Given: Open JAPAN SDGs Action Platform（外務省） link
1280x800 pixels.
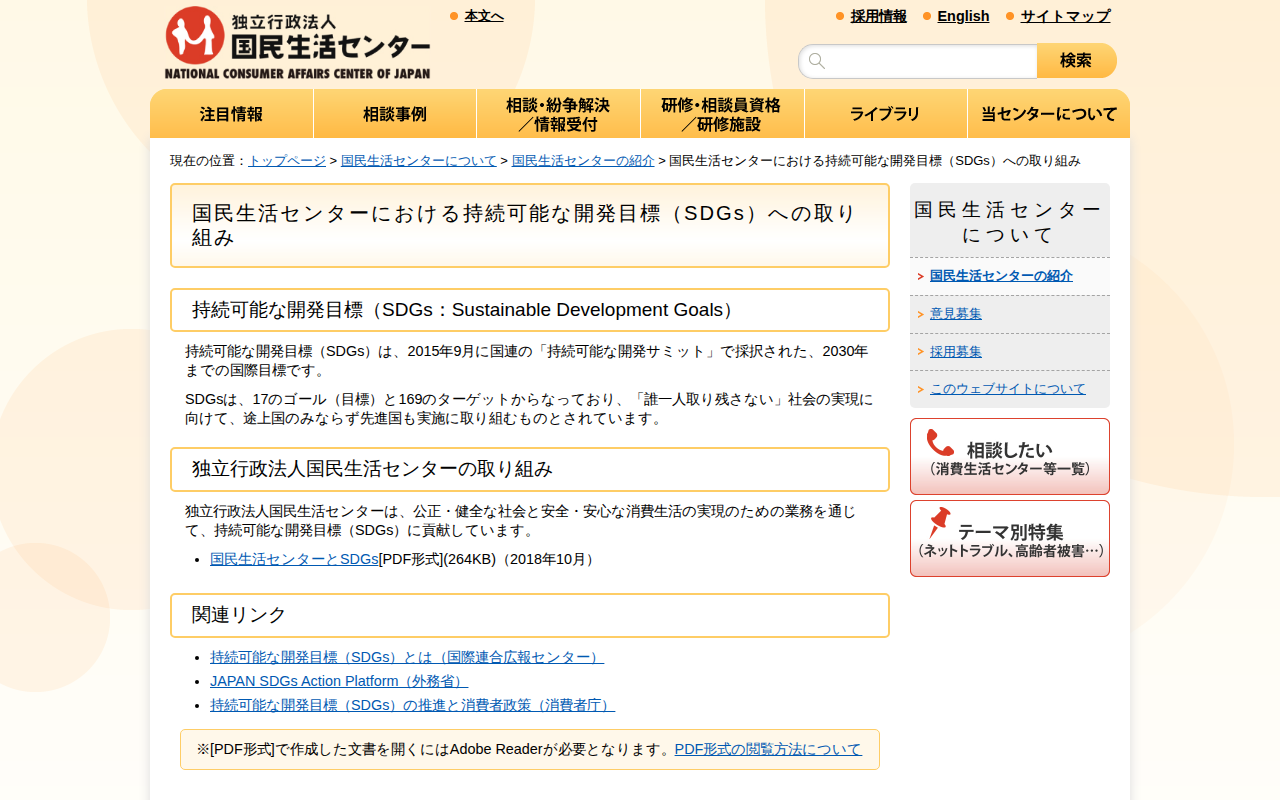Looking at the screenshot, I should coord(339,681).
